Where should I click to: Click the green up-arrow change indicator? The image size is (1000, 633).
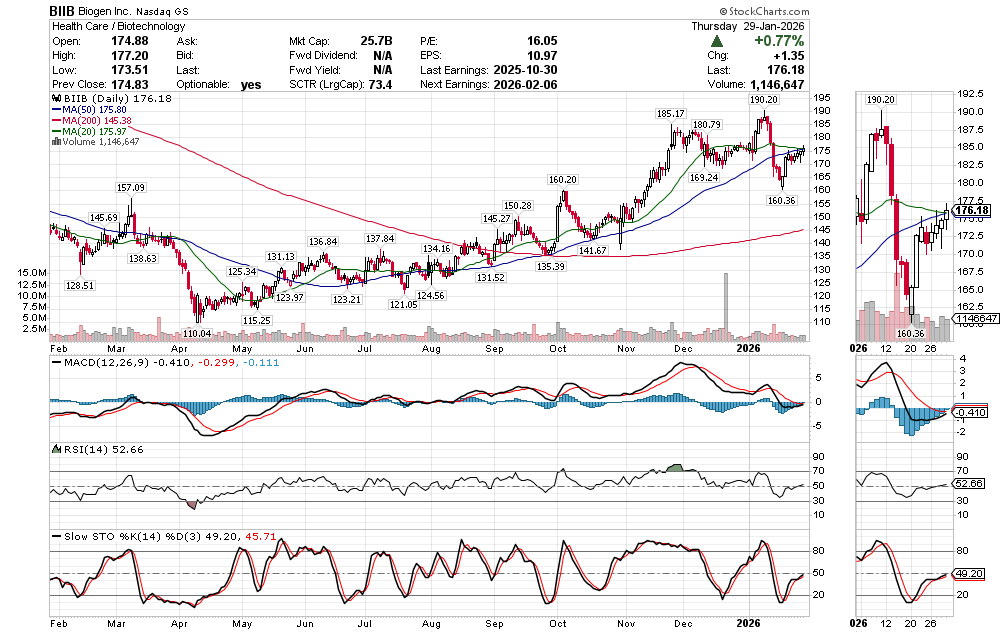click(717, 41)
